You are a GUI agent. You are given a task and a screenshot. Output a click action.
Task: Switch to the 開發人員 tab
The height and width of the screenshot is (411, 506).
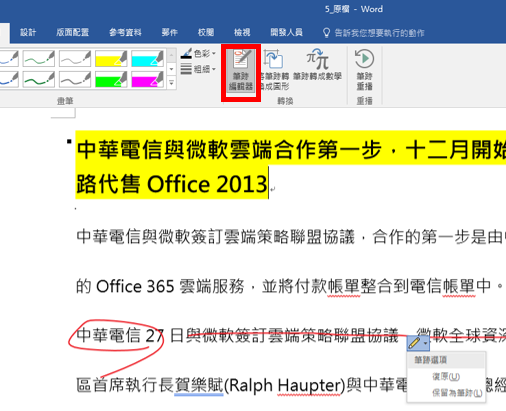point(286,32)
